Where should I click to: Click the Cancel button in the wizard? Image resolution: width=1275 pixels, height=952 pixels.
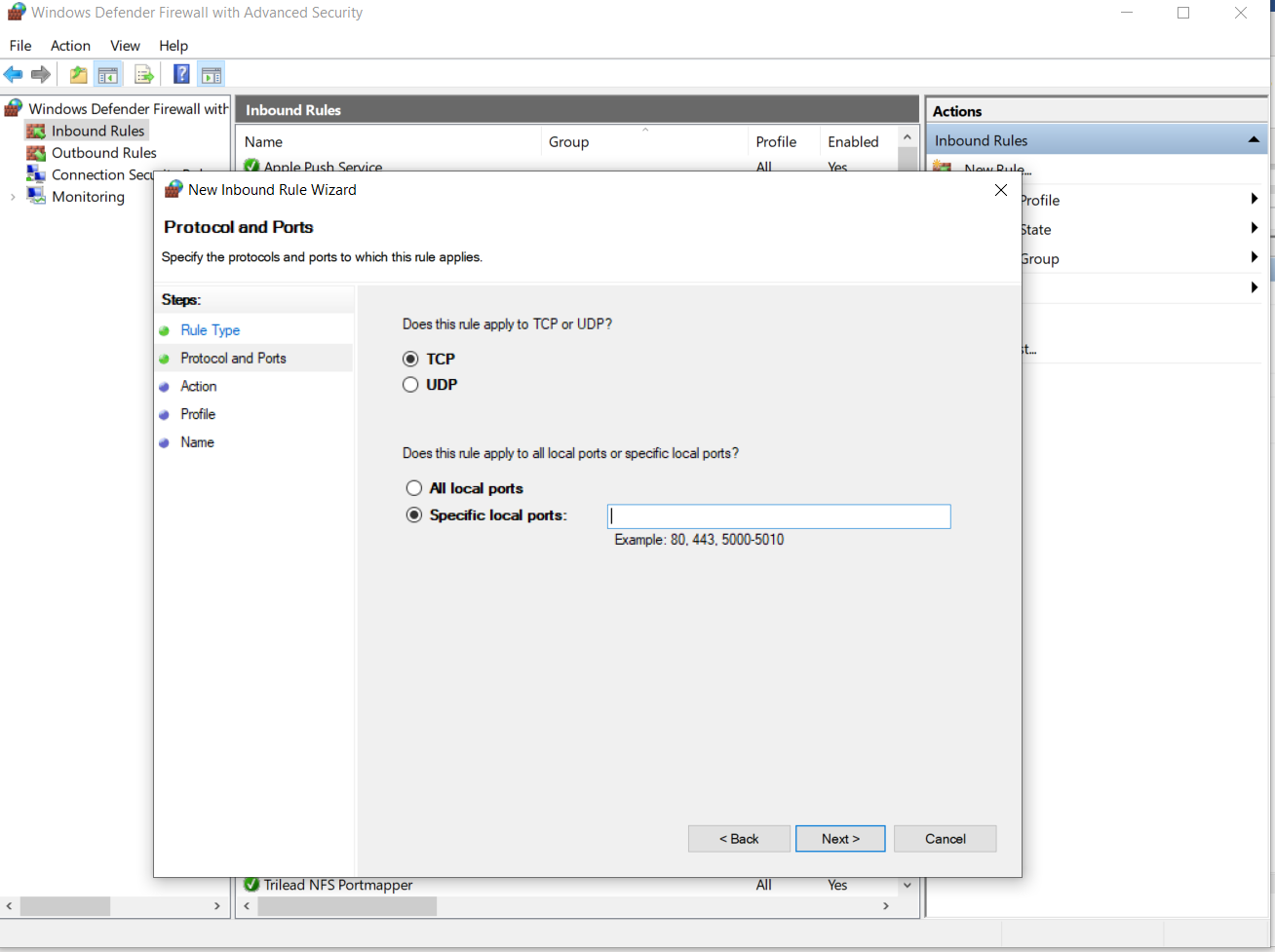pyautogui.click(x=945, y=839)
